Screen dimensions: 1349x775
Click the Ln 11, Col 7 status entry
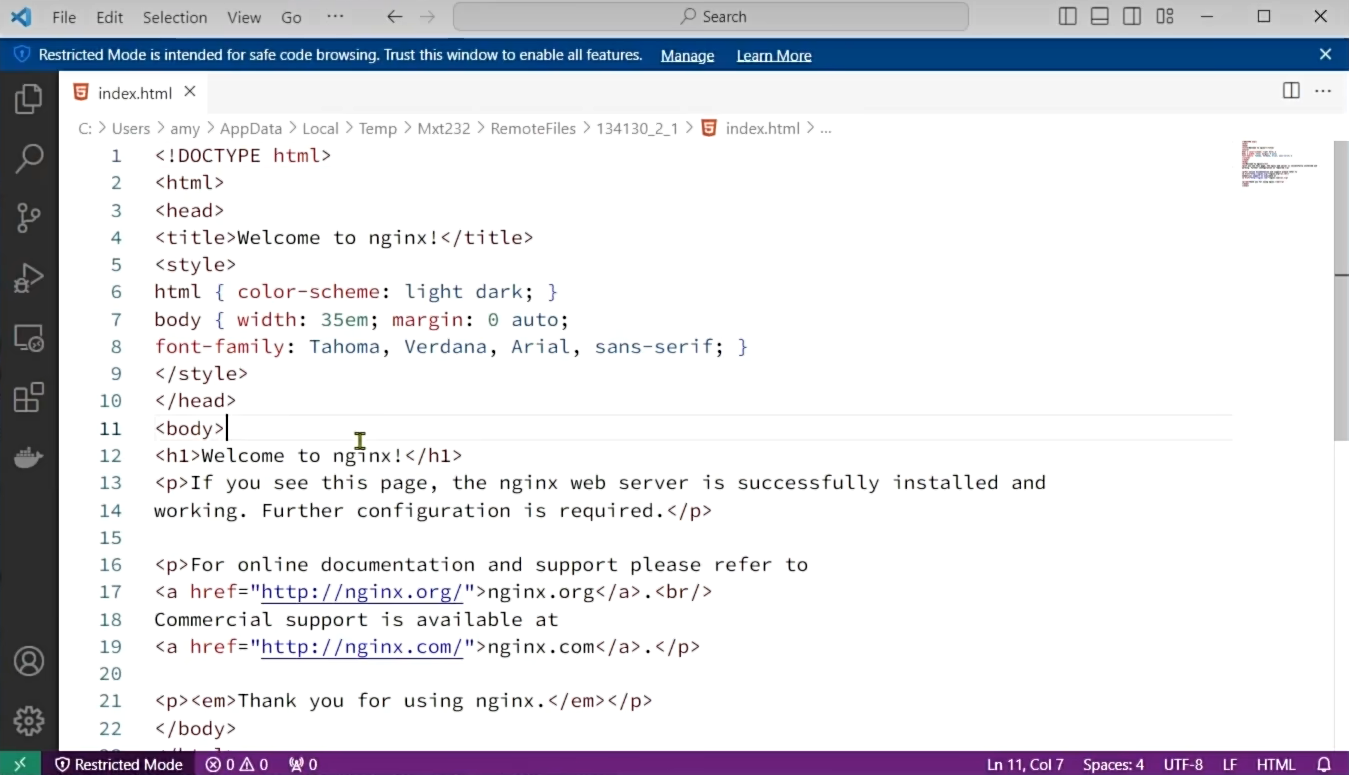pyautogui.click(x=1025, y=764)
